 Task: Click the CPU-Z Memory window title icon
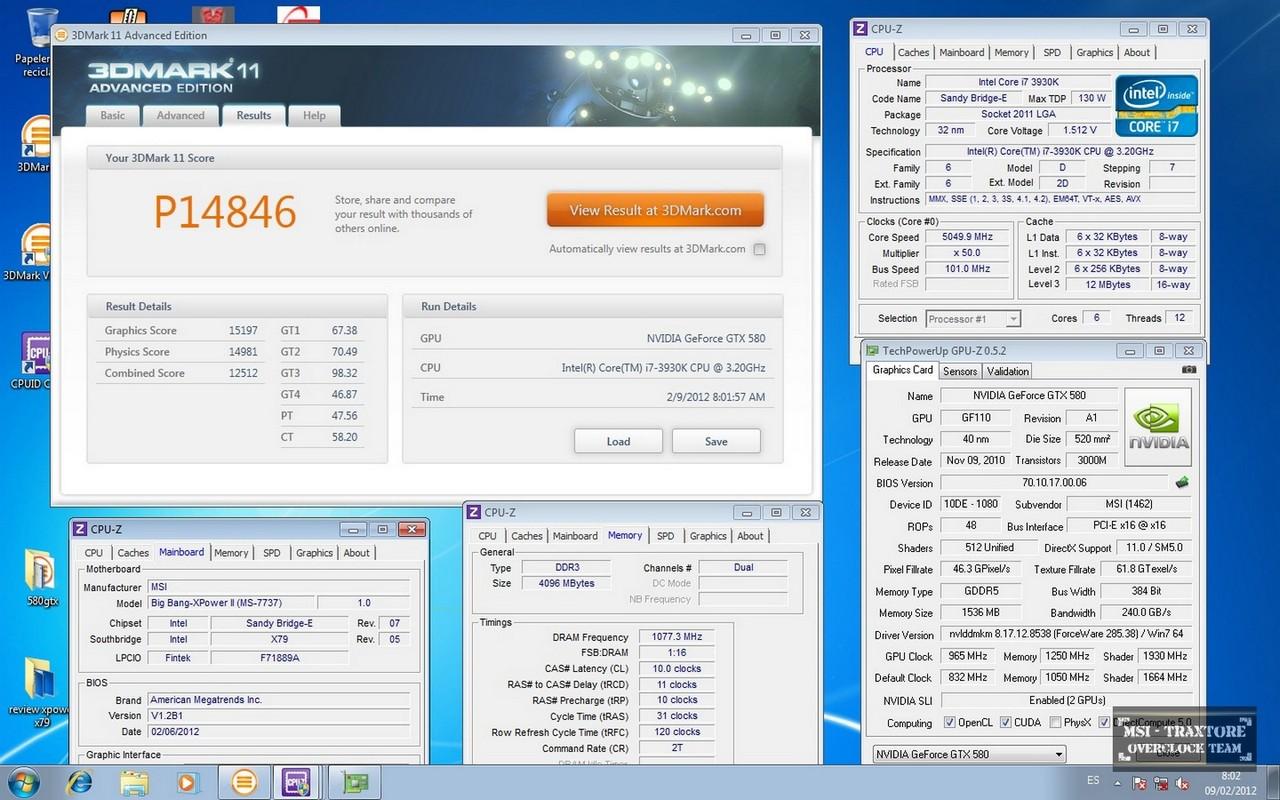pyautogui.click(x=475, y=512)
